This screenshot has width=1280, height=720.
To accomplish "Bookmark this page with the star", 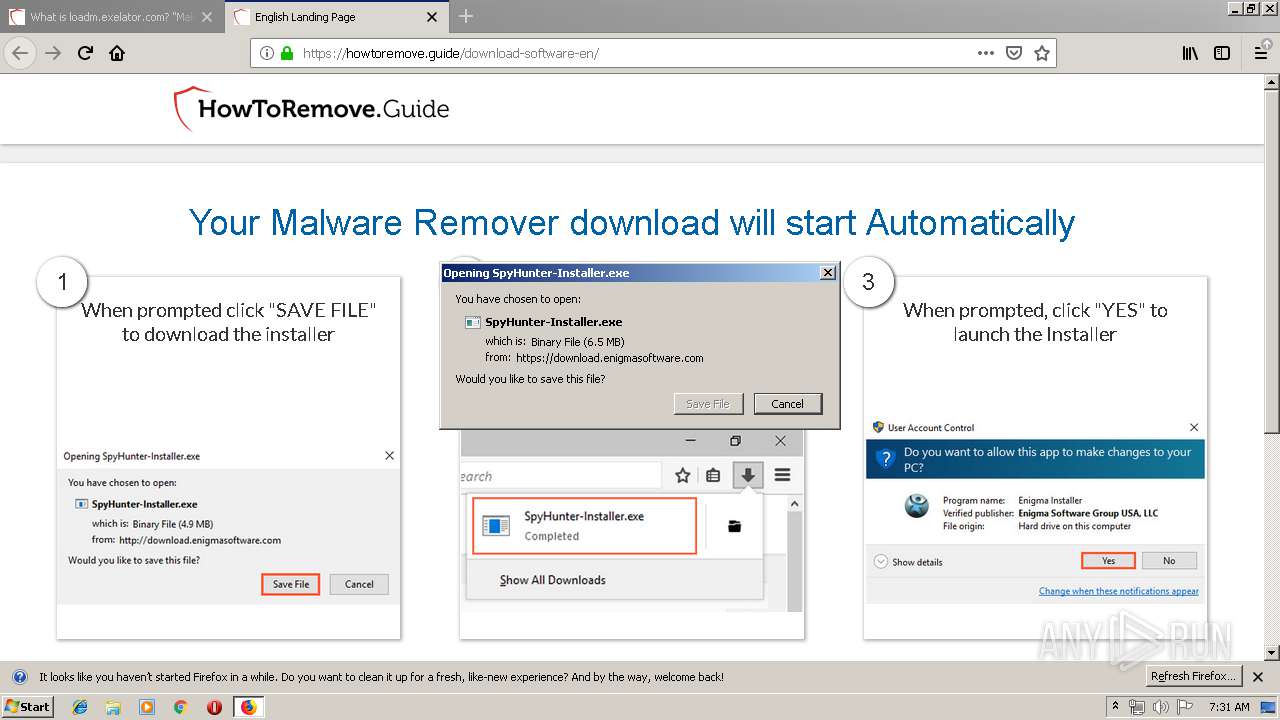I will tap(1042, 53).
